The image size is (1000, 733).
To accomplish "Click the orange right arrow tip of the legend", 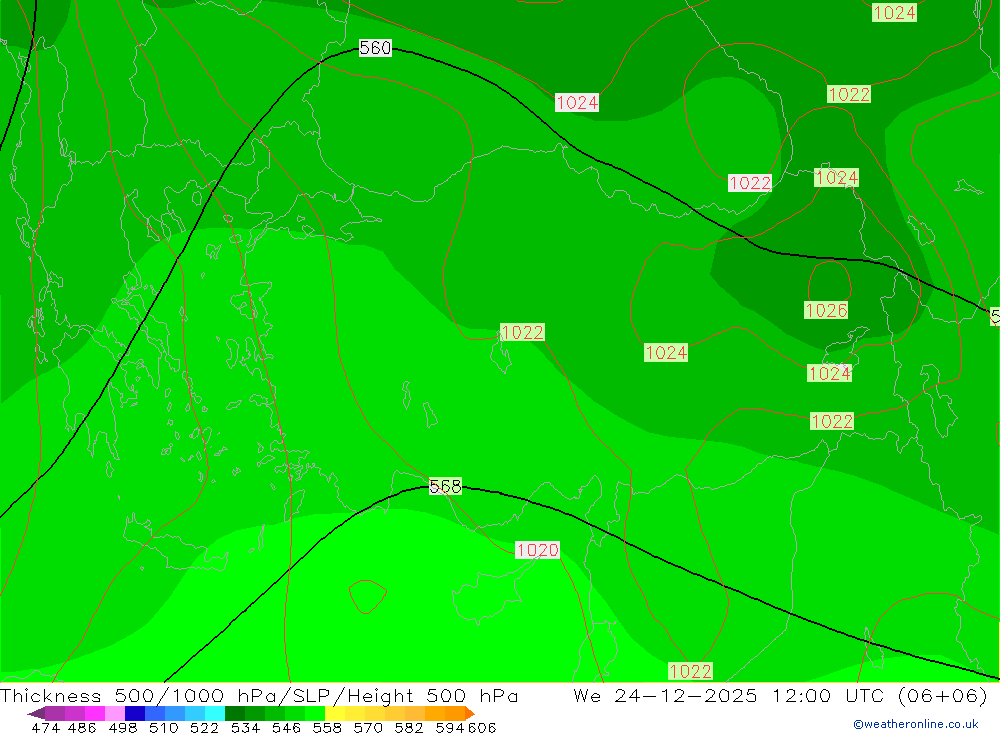I will tap(470, 714).
